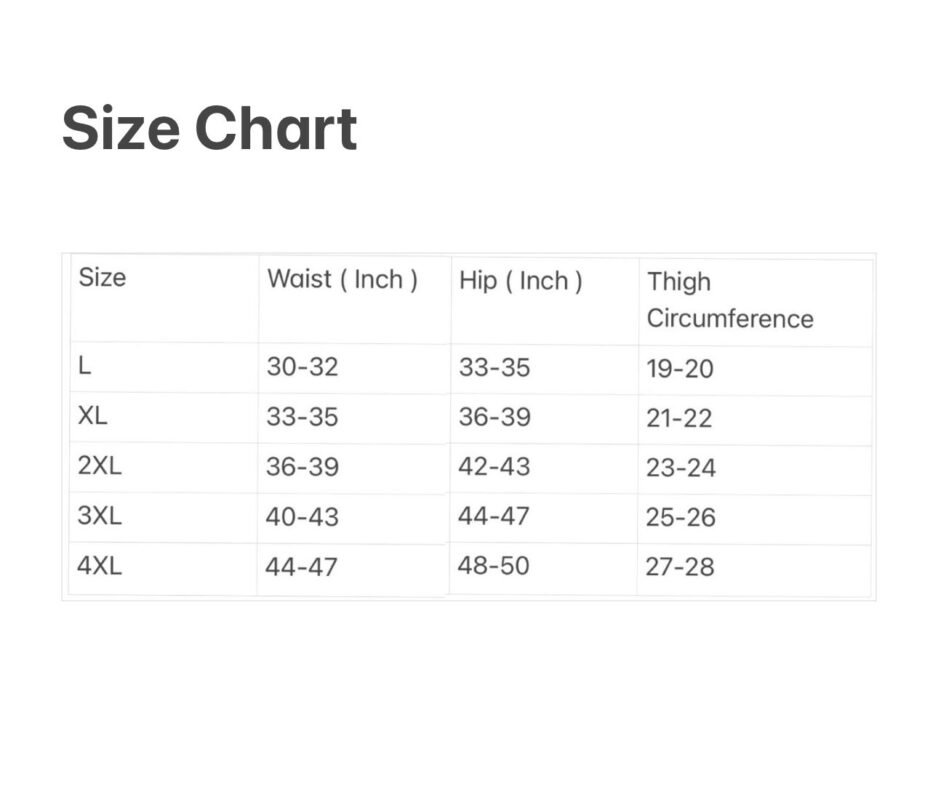Click the XL size row label
The width and height of the screenshot is (938, 800).
click(93, 416)
